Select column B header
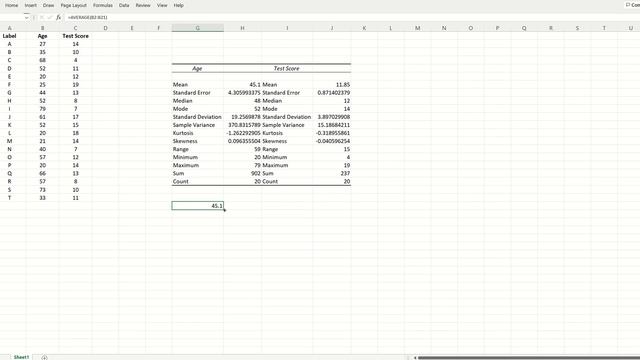640x360 pixels. 42,28
